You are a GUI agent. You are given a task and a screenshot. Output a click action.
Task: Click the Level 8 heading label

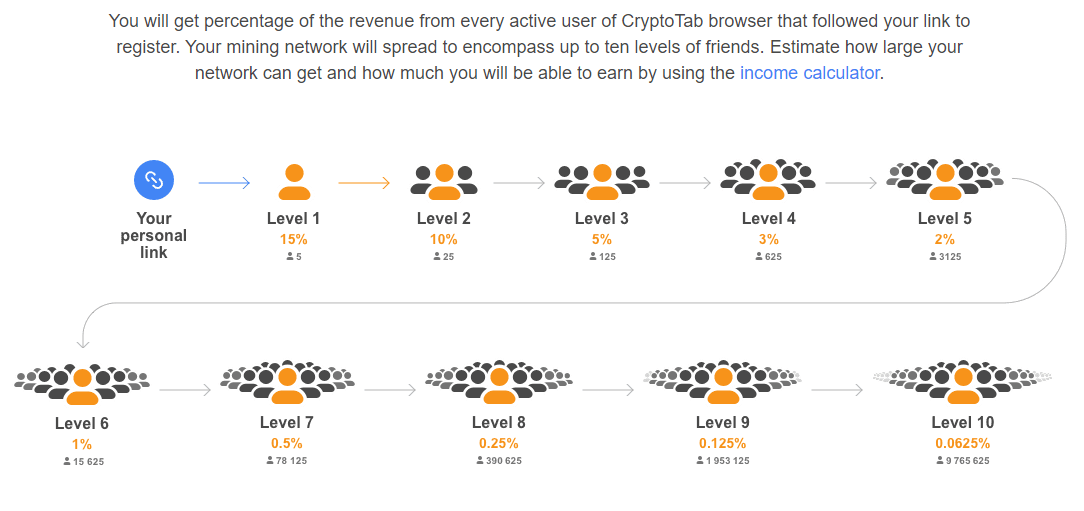point(499,423)
